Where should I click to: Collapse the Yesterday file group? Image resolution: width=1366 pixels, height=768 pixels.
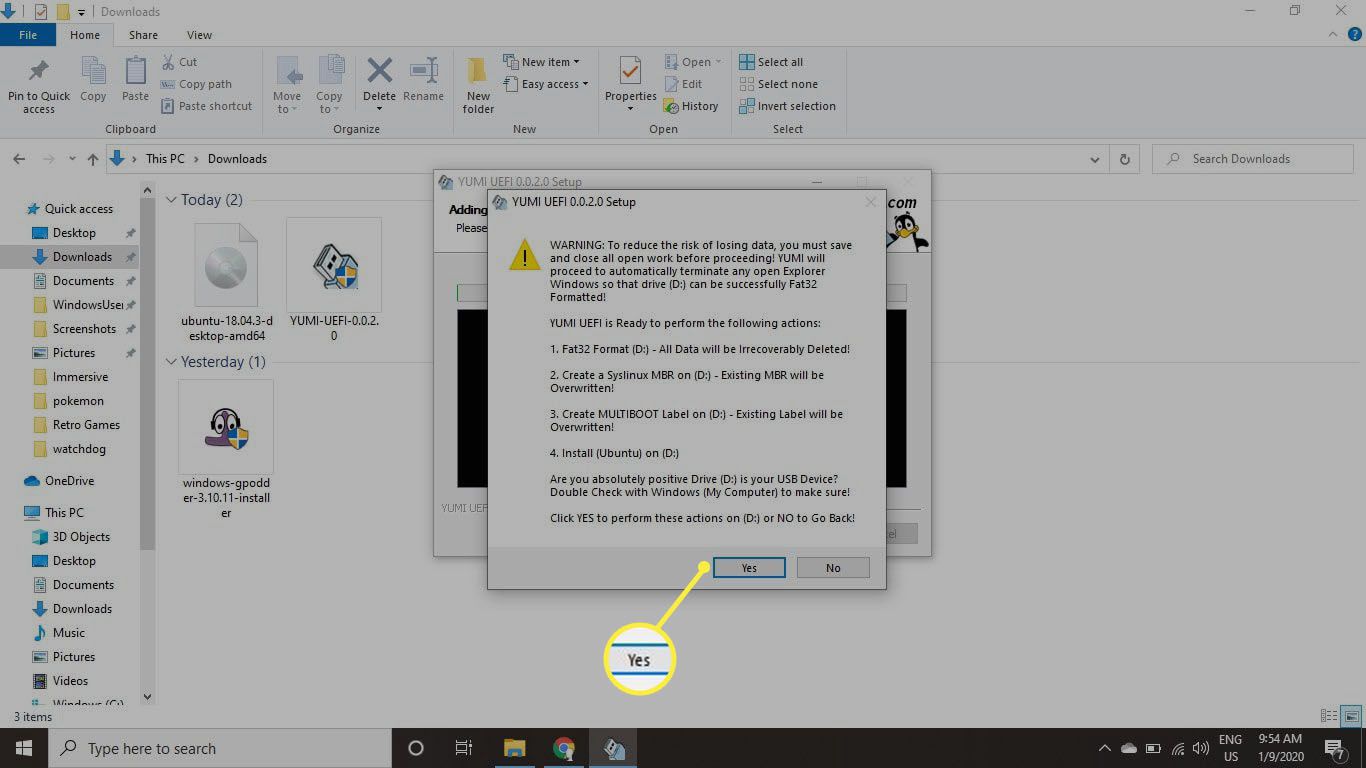pos(171,362)
